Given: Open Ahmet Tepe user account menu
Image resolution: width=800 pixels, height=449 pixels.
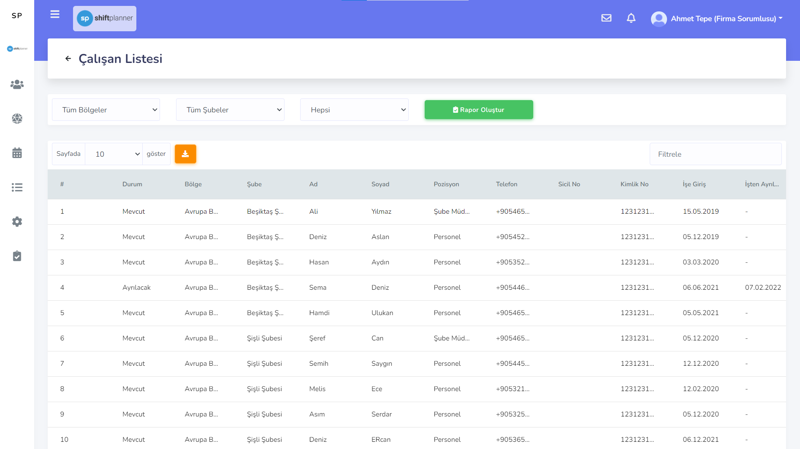Looking at the screenshot, I should point(716,19).
